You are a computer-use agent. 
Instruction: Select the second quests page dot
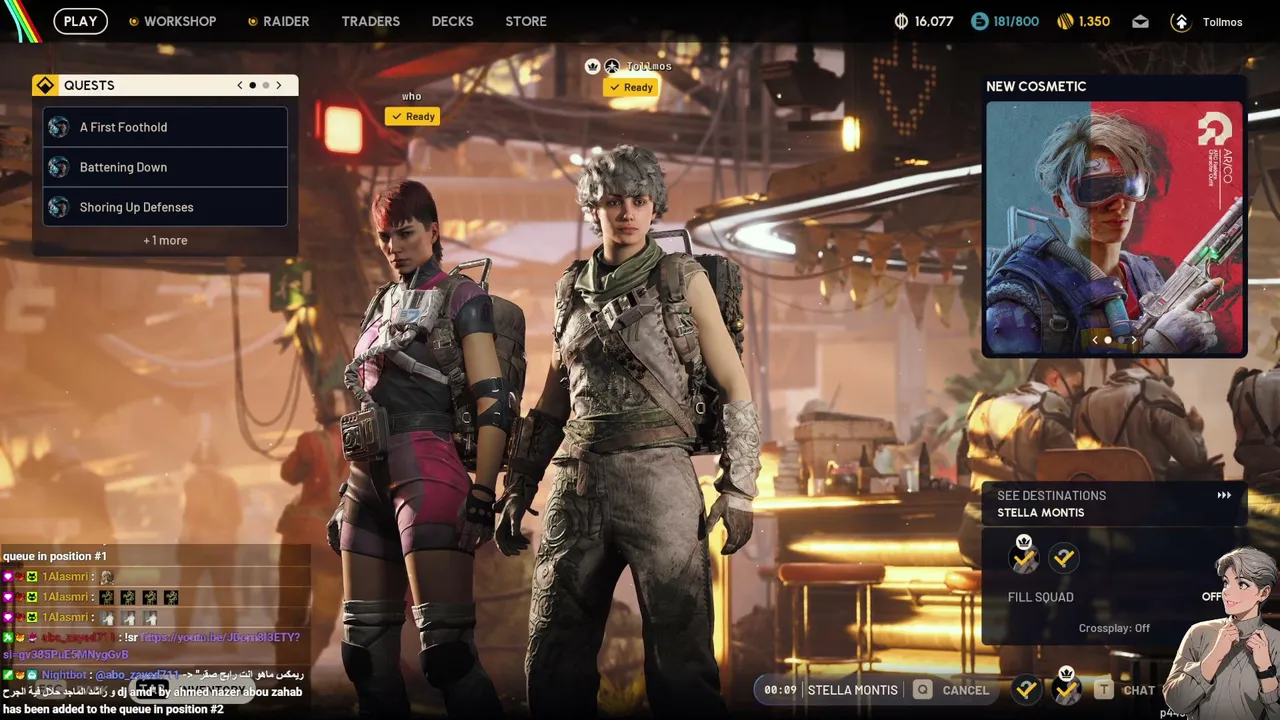[x=265, y=86]
